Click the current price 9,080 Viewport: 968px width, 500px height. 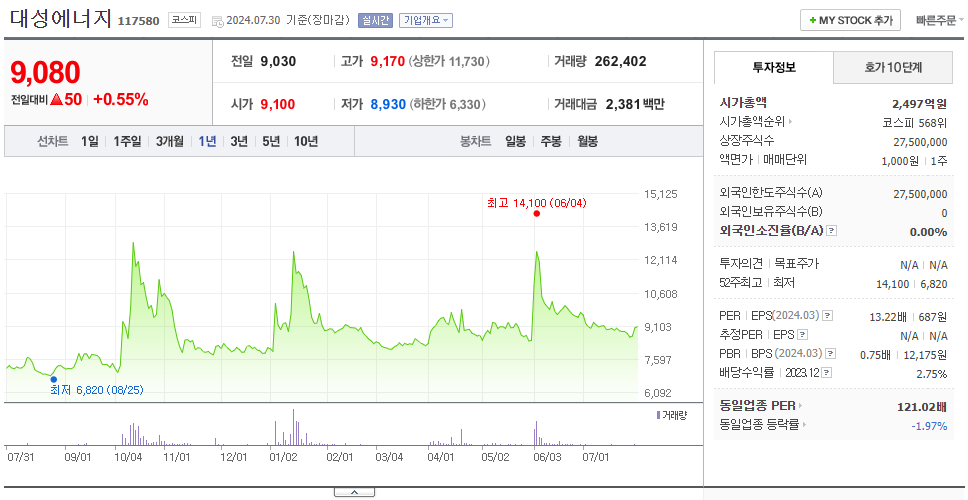point(45,72)
